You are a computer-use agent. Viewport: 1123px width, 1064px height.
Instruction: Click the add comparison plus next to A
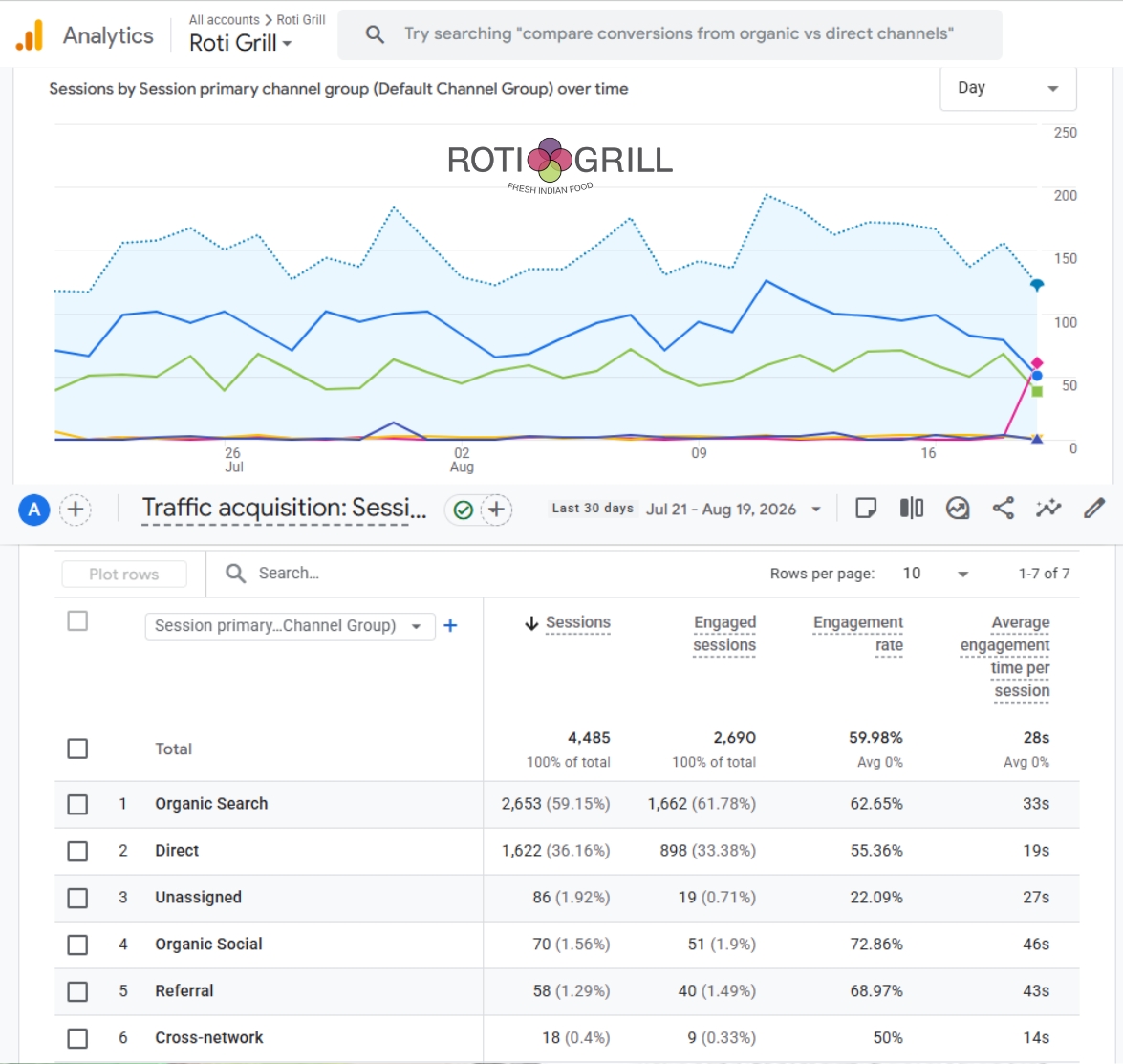[x=76, y=510]
